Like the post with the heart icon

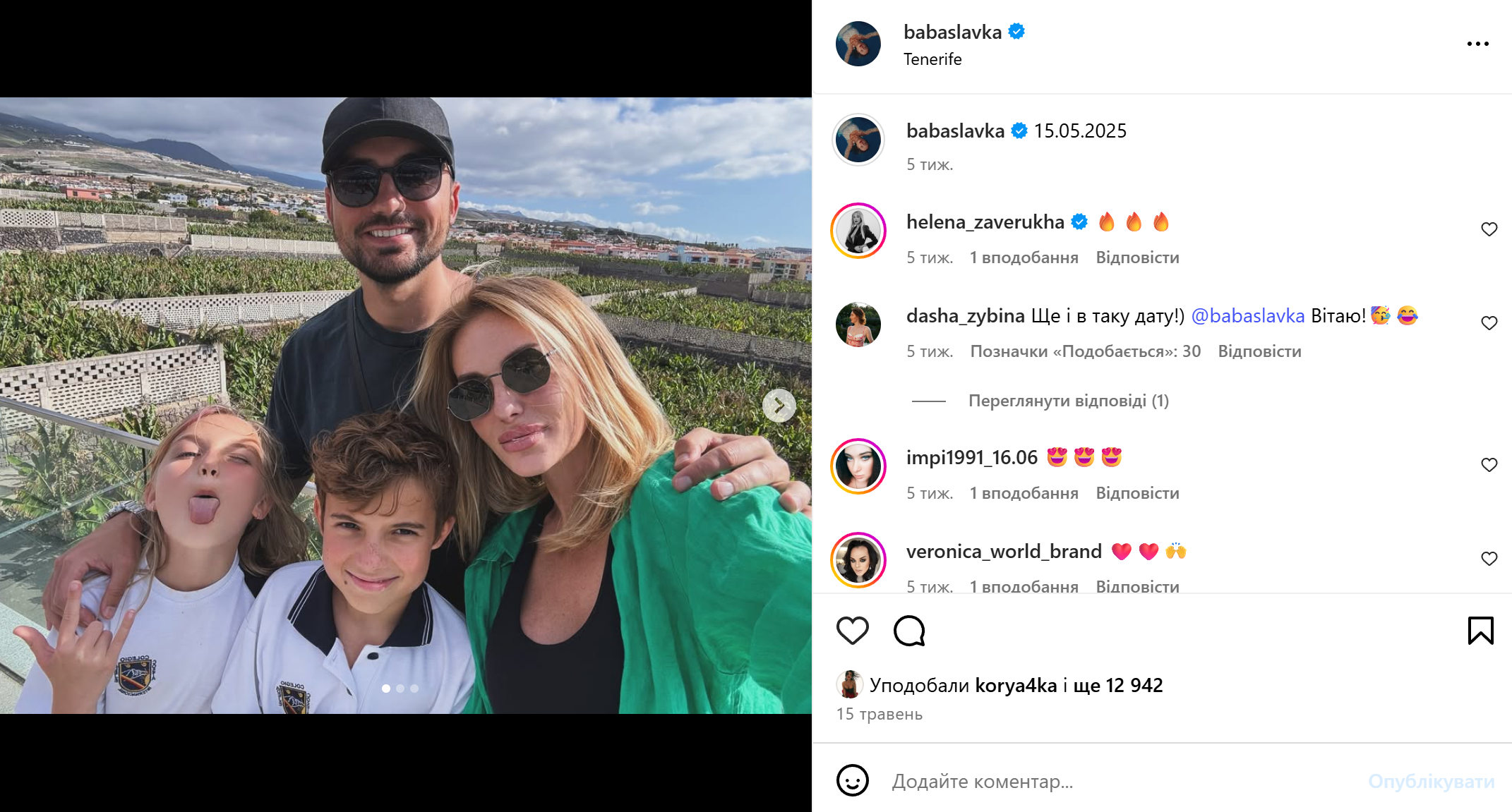point(852,631)
